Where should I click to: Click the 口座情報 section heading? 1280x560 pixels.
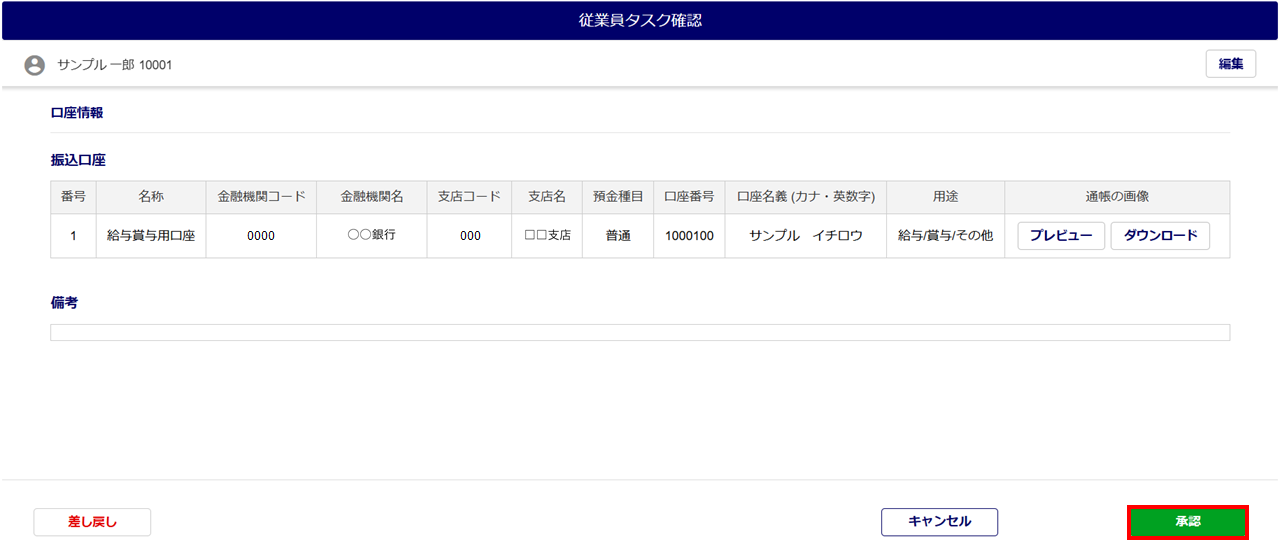77,113
